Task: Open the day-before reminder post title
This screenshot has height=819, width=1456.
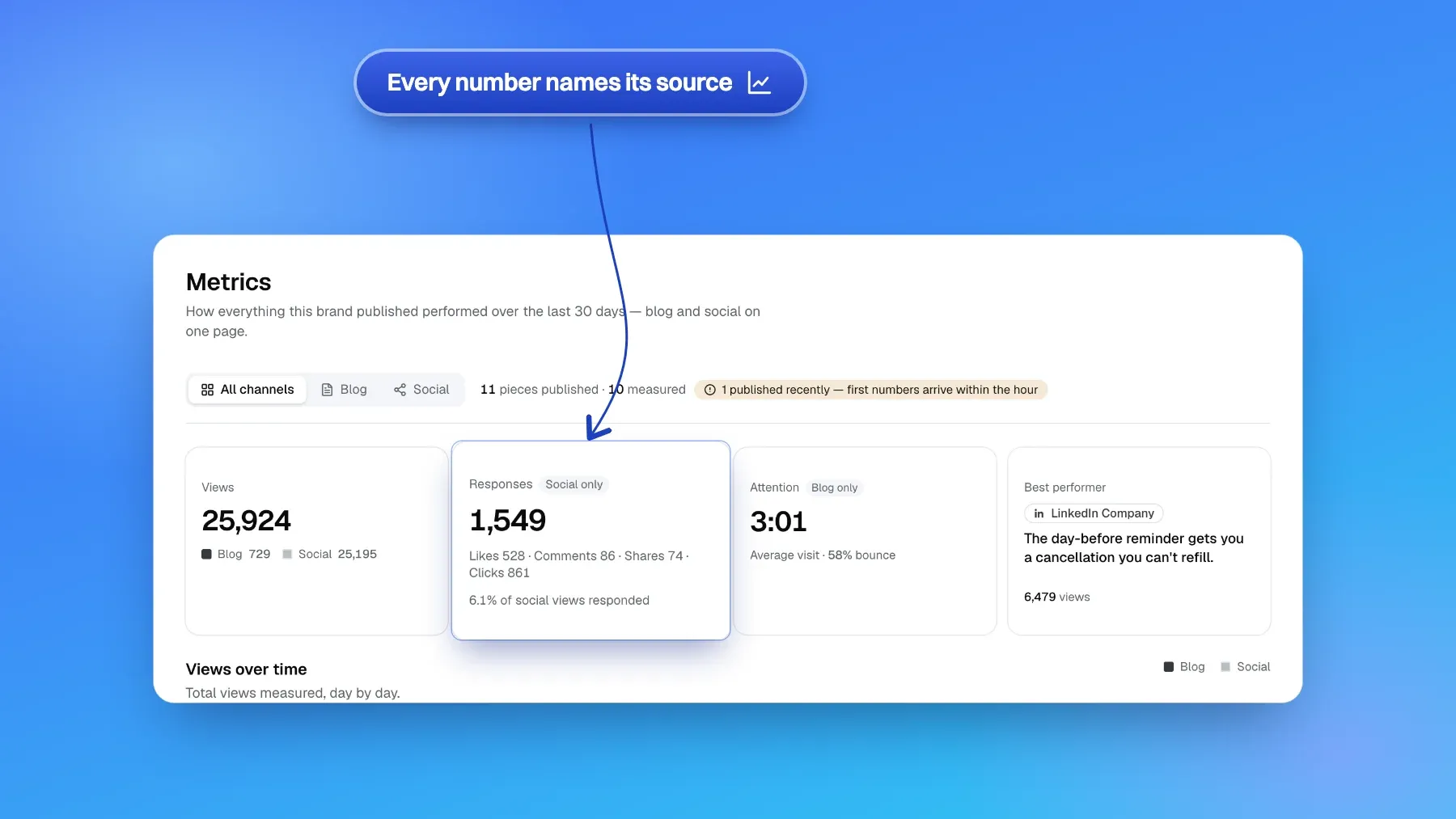Action: (x=1133, y=548)
